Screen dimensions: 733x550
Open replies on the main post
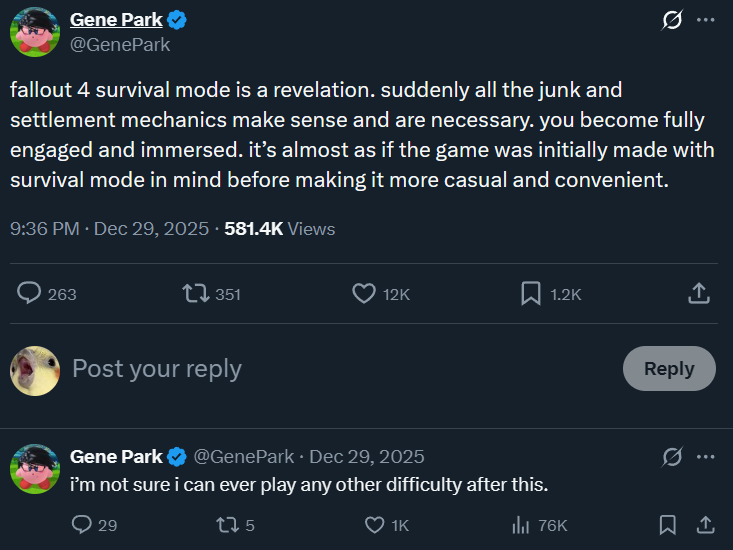tap(31, 293)
